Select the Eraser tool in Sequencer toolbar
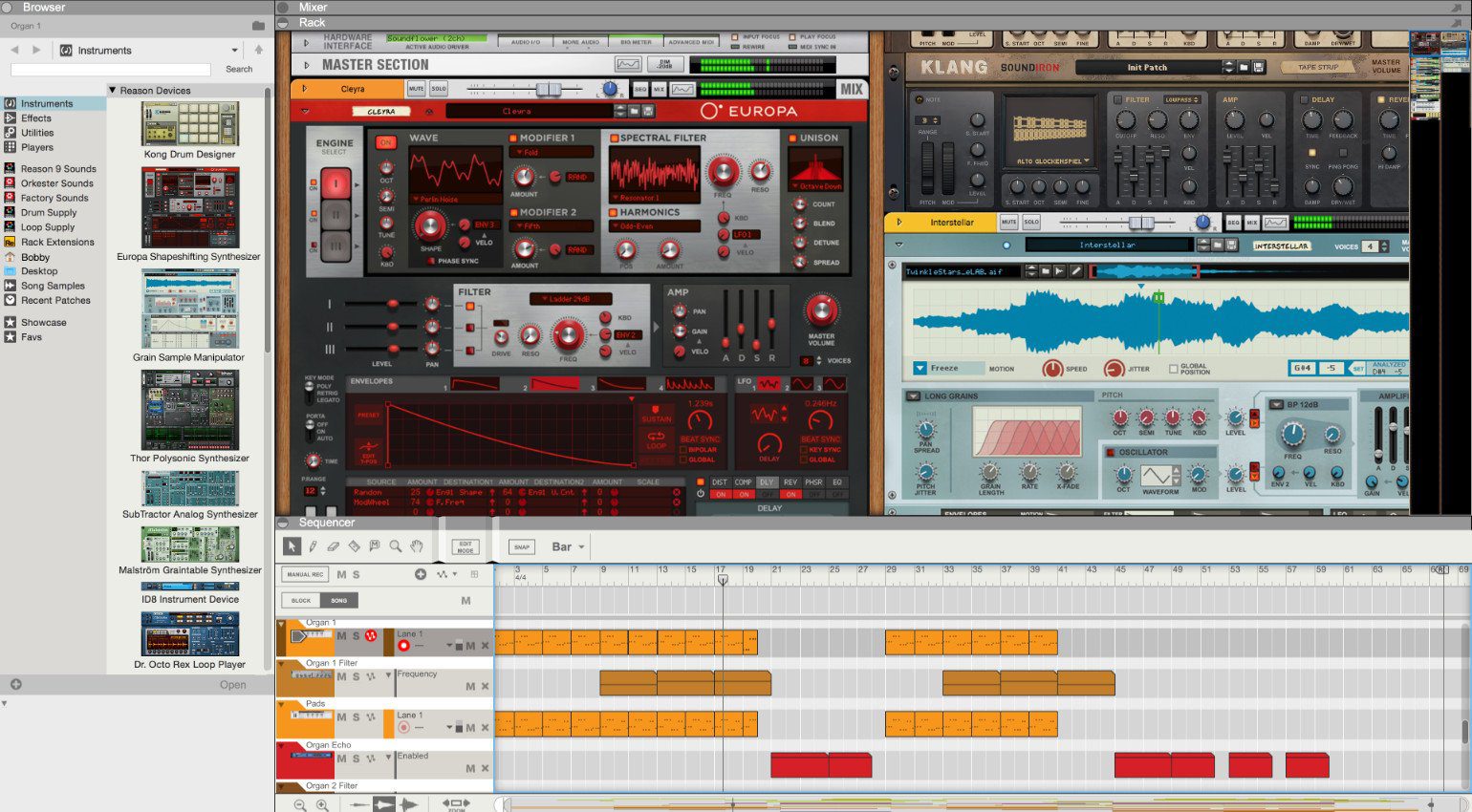Image resolution: width=1472 pixels, height=812 pixels. (334, 546)
